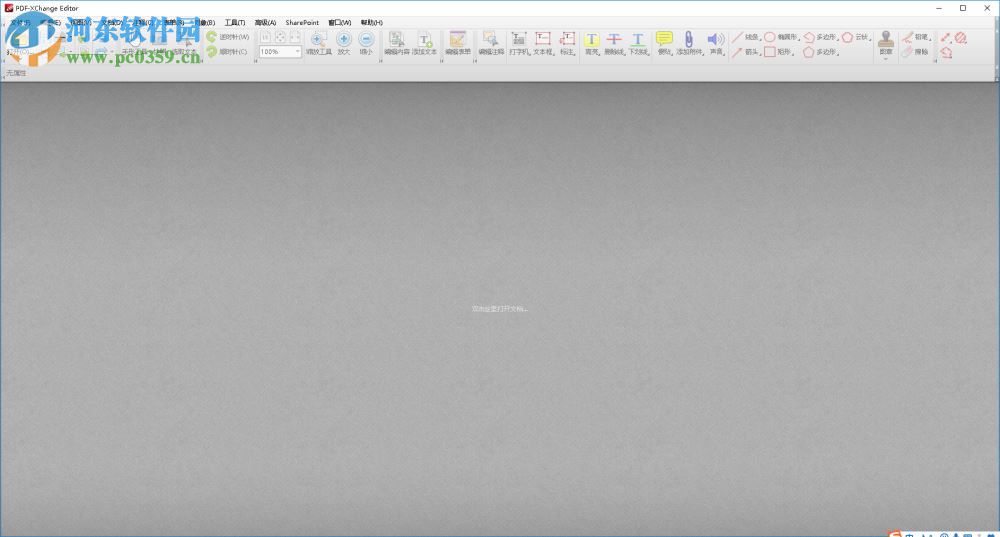Select the 文本框 text box tool

pyautogui.click(x=543, y=44)
